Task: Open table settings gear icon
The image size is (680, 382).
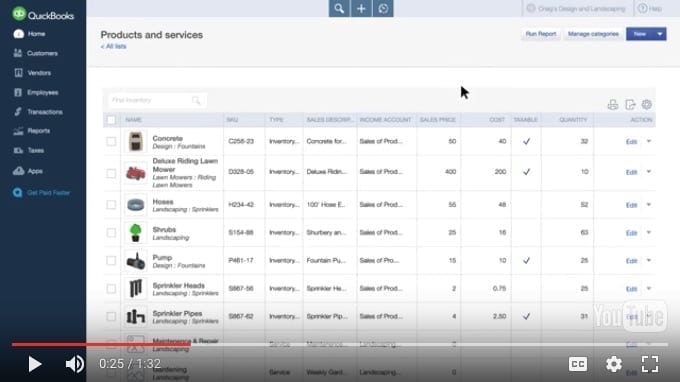Action: point(647,104)
